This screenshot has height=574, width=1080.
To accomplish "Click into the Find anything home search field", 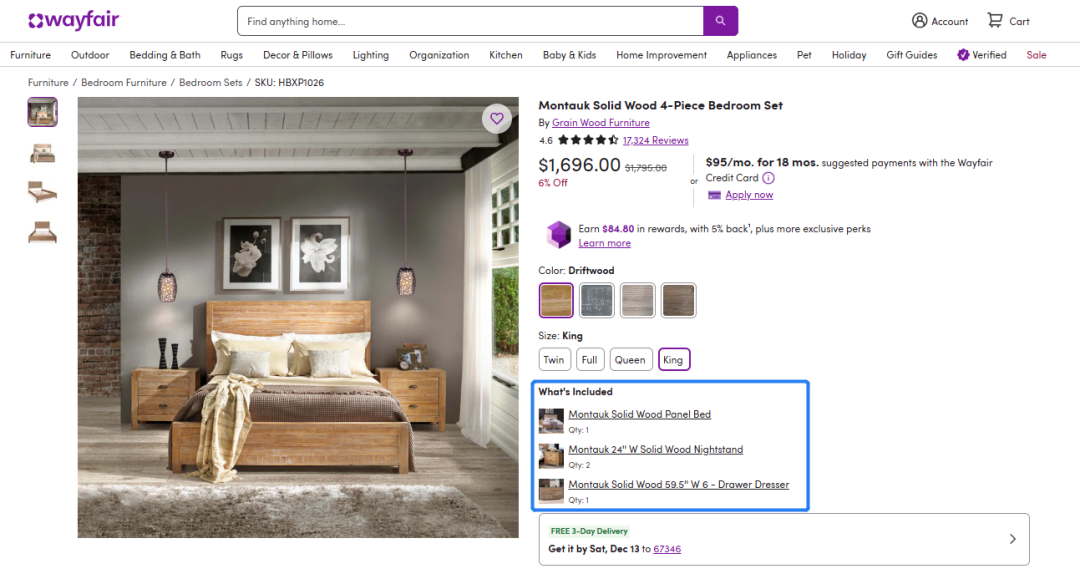I will click(x=470, y=21).
